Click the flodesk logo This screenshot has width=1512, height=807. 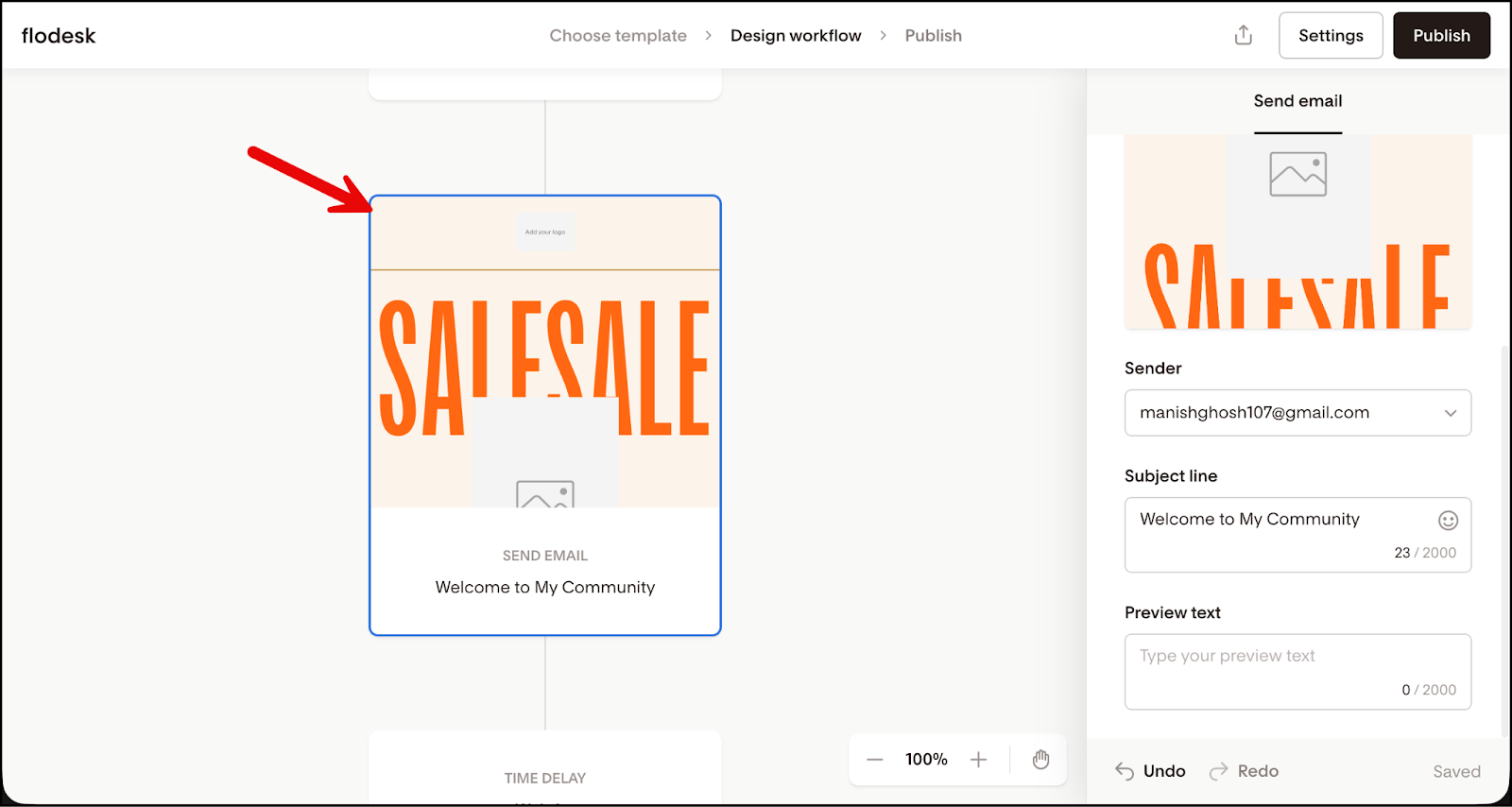point(59,36)
